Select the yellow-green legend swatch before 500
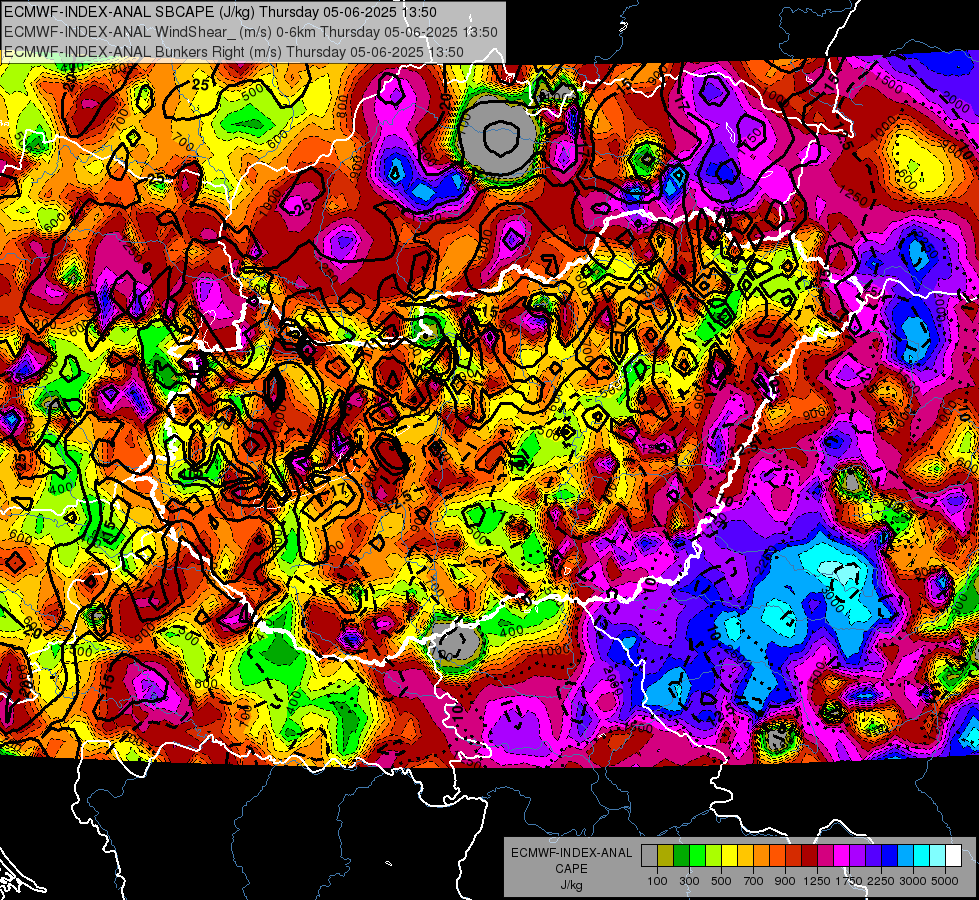This screenshot has width=979, height=900. (714, 856)
